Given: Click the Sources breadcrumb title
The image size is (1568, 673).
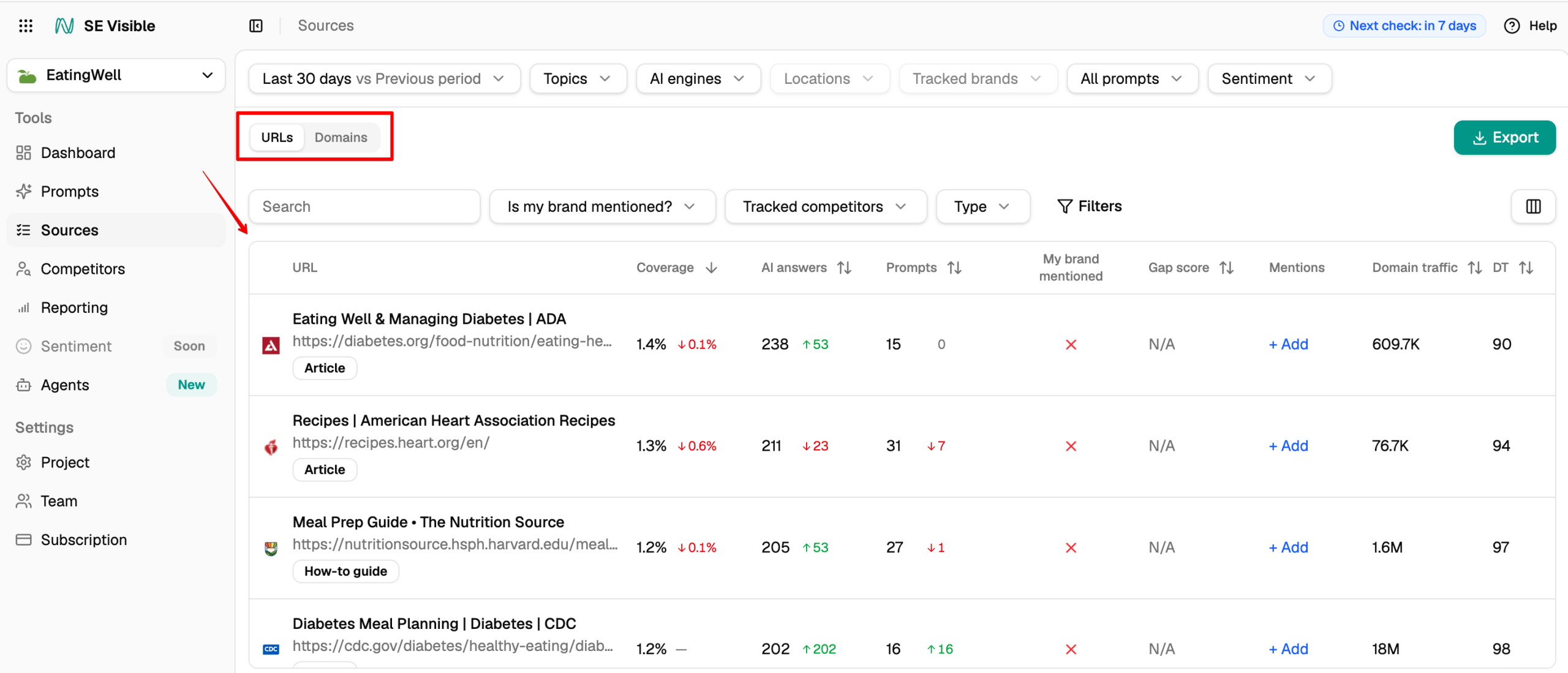Looking at the screenshot, I should [326, 26].
